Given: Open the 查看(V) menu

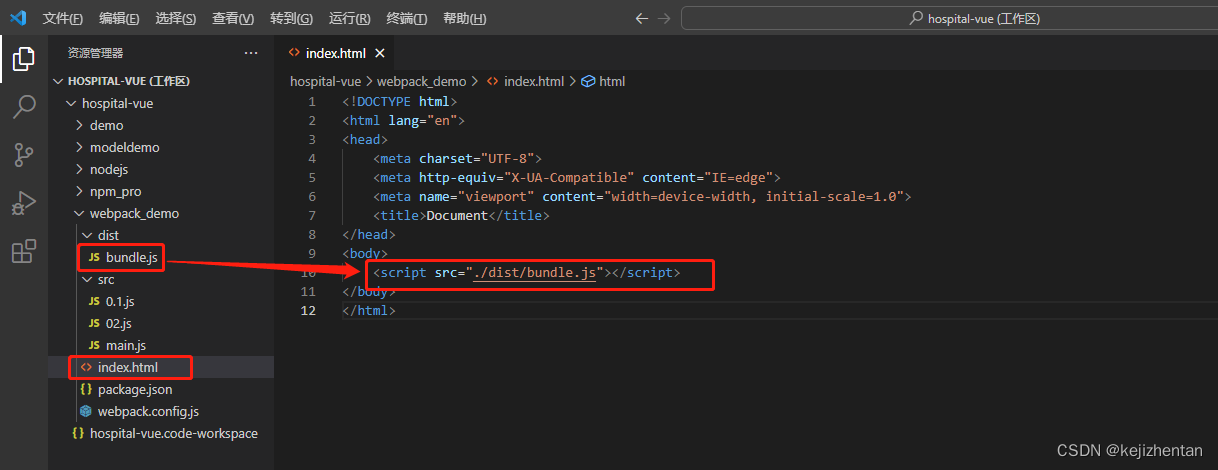Looking at the screenshot, I should point(233,19).
